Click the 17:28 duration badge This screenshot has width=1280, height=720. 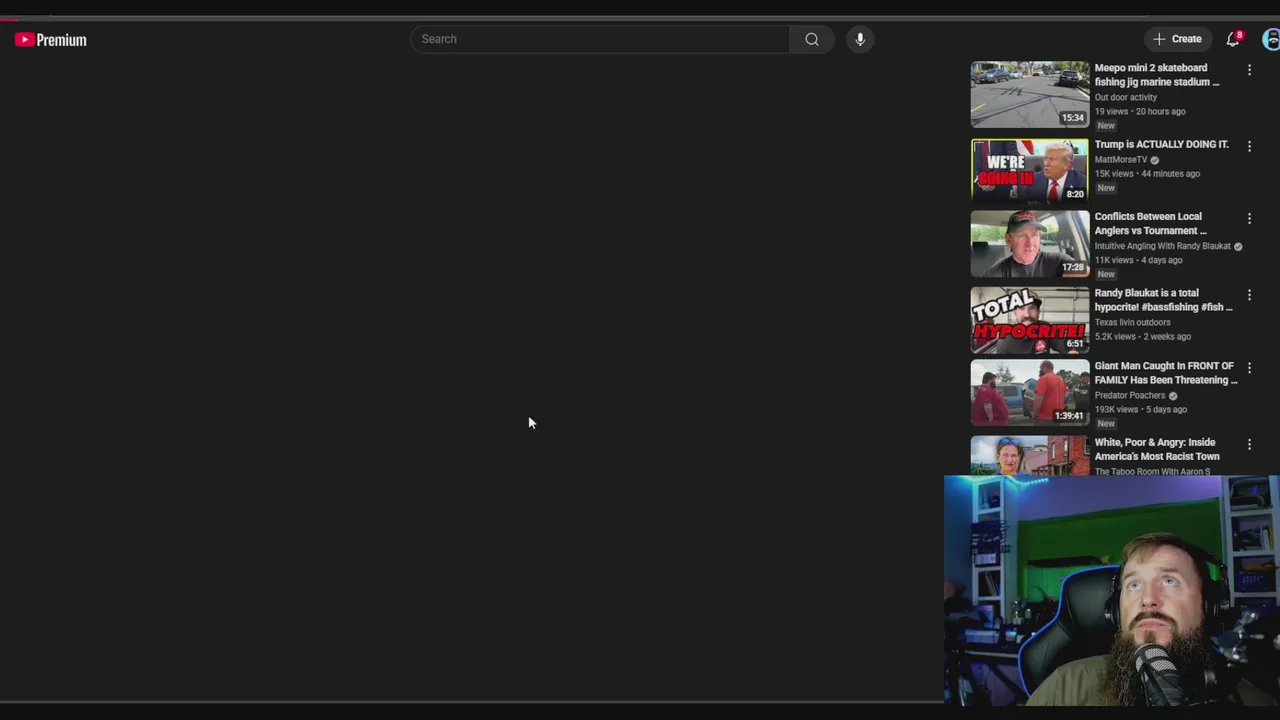pos(1073,268)
